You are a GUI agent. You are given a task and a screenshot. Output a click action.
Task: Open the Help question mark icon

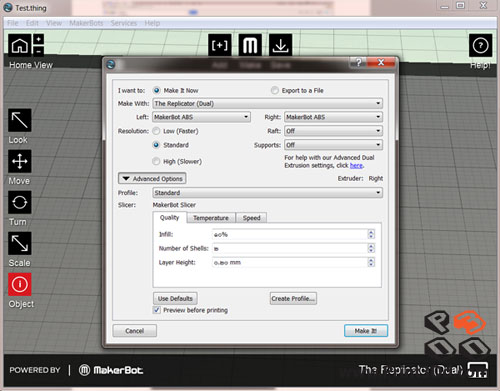pyautogui.click(x=480, y=45)
